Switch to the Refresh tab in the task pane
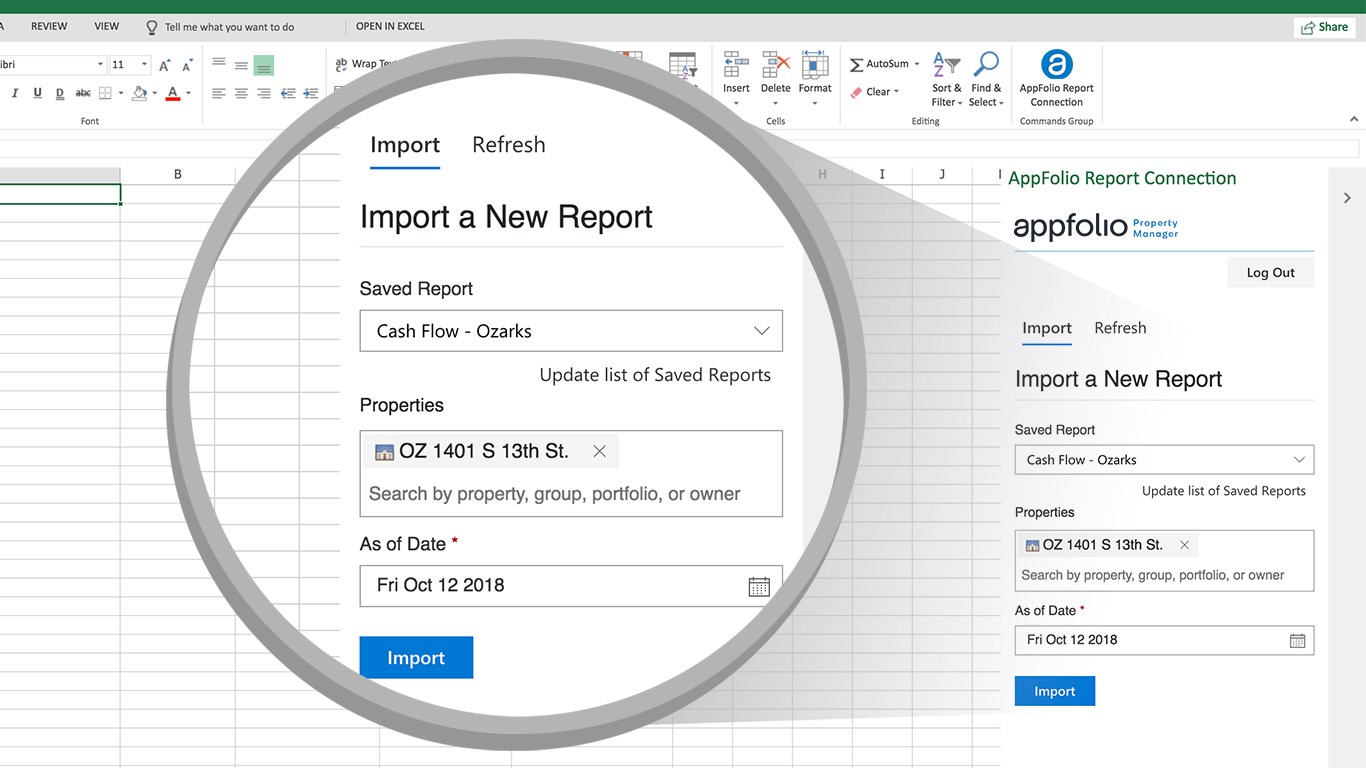Viewport: 1366px width, 768px height. point(1120,328)
